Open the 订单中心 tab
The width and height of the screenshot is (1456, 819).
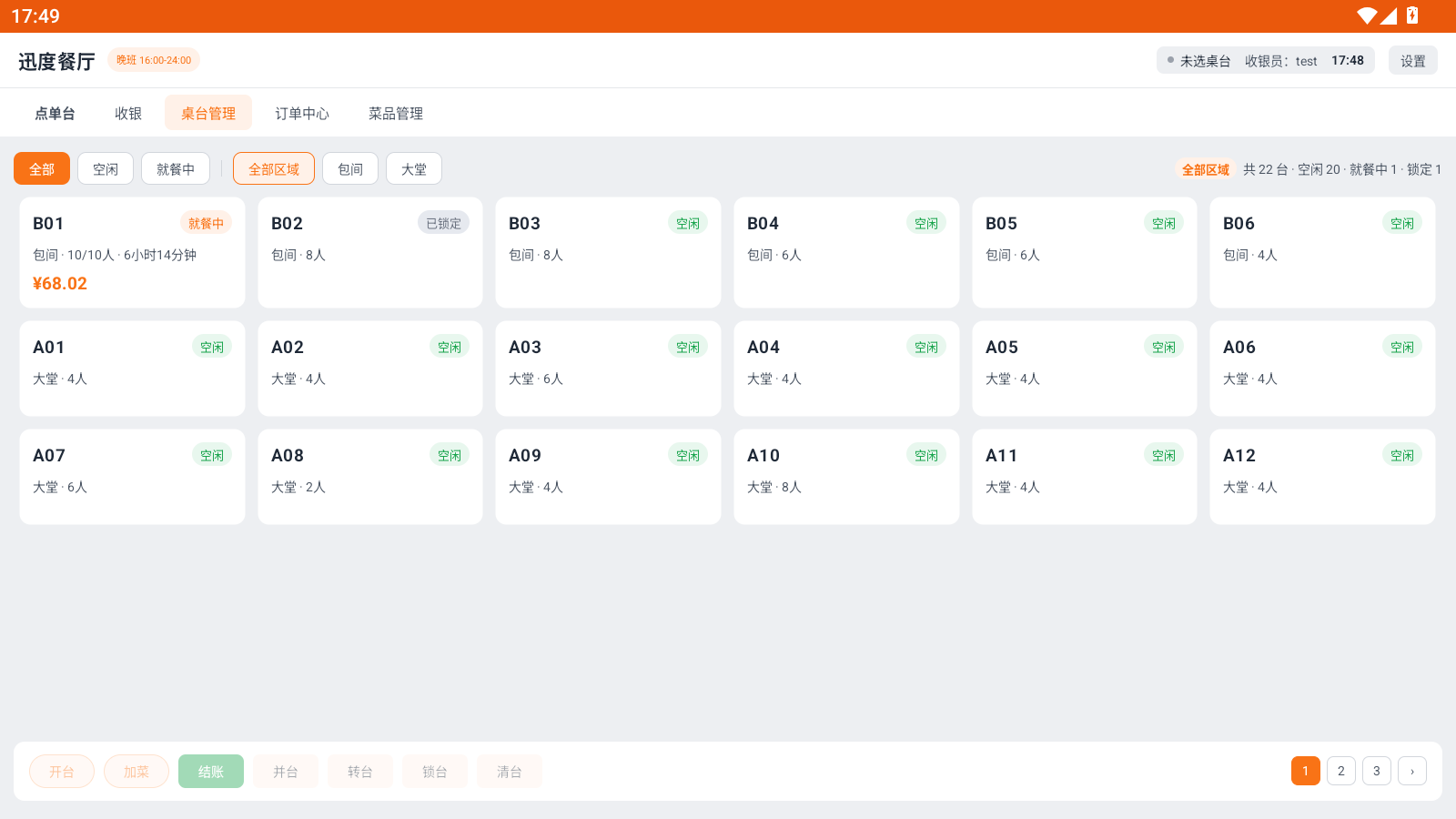click(302, 114)
